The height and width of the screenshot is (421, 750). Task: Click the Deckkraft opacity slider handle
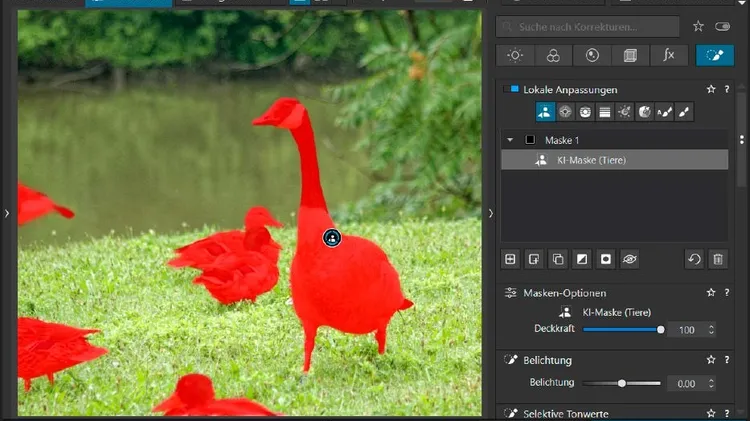[x=661, y=329]
